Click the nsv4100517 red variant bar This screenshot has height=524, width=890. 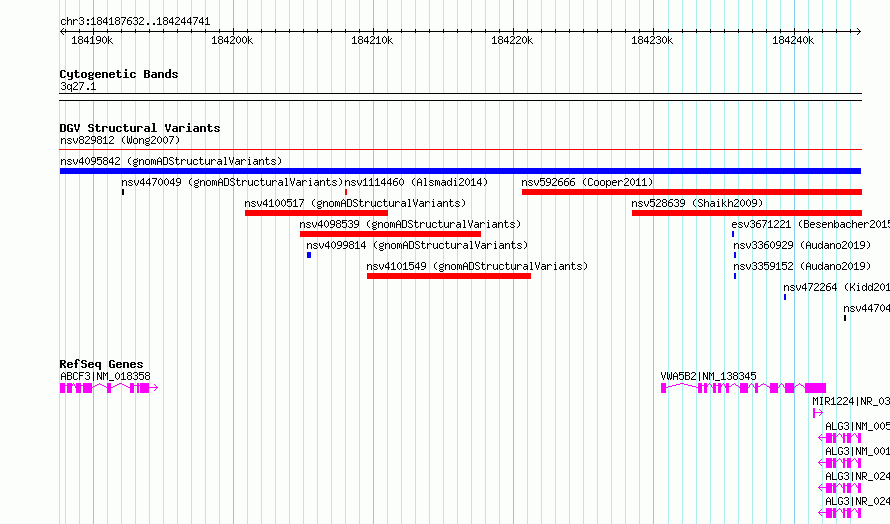pos(316,213)
